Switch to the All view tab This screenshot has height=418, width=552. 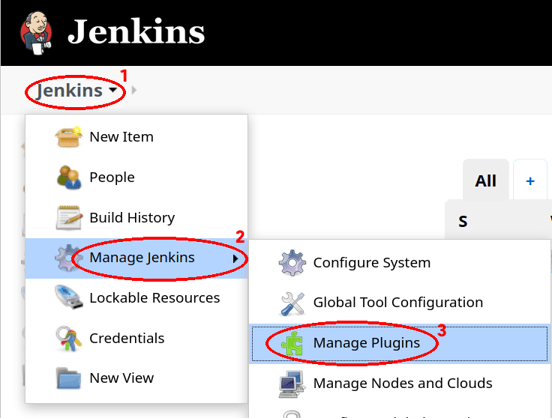[x=486, y=181]
